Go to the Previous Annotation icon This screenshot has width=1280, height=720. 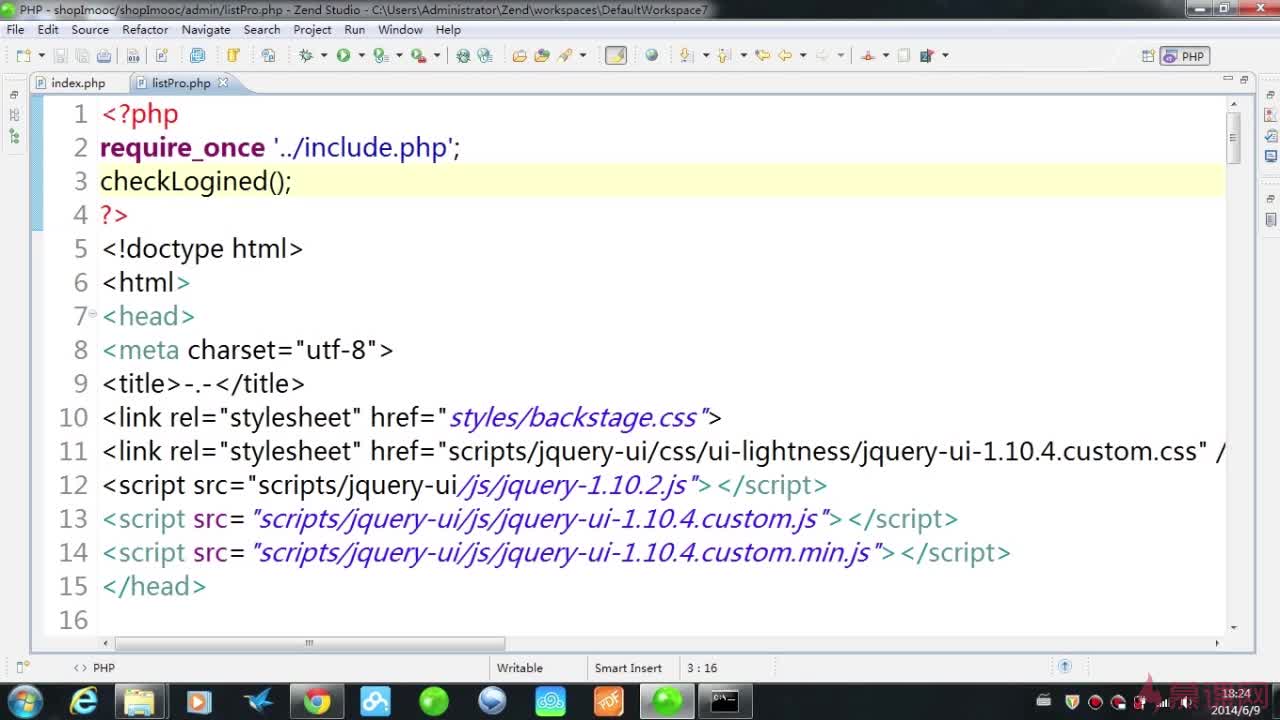coord(723,56)
